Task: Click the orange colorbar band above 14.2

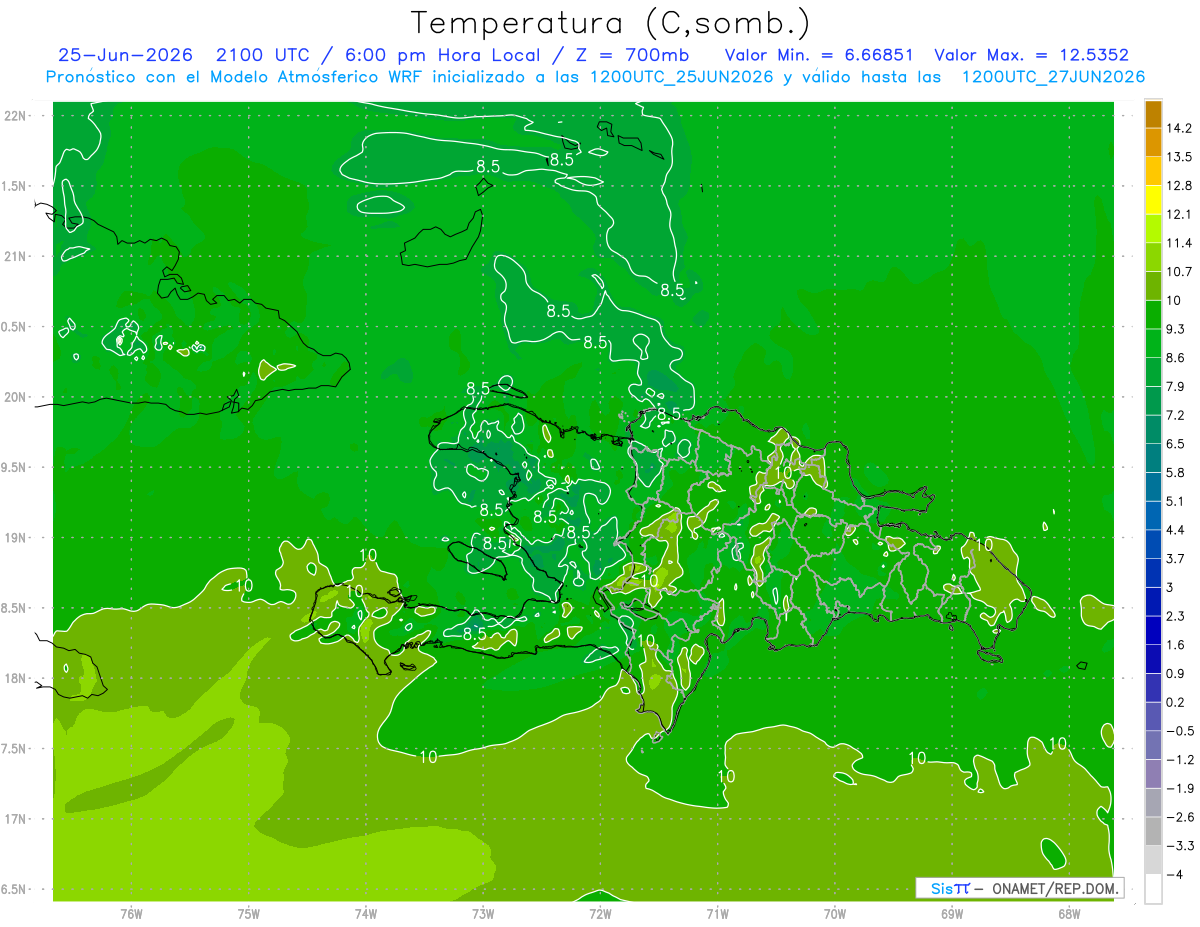Action: 1153,114
